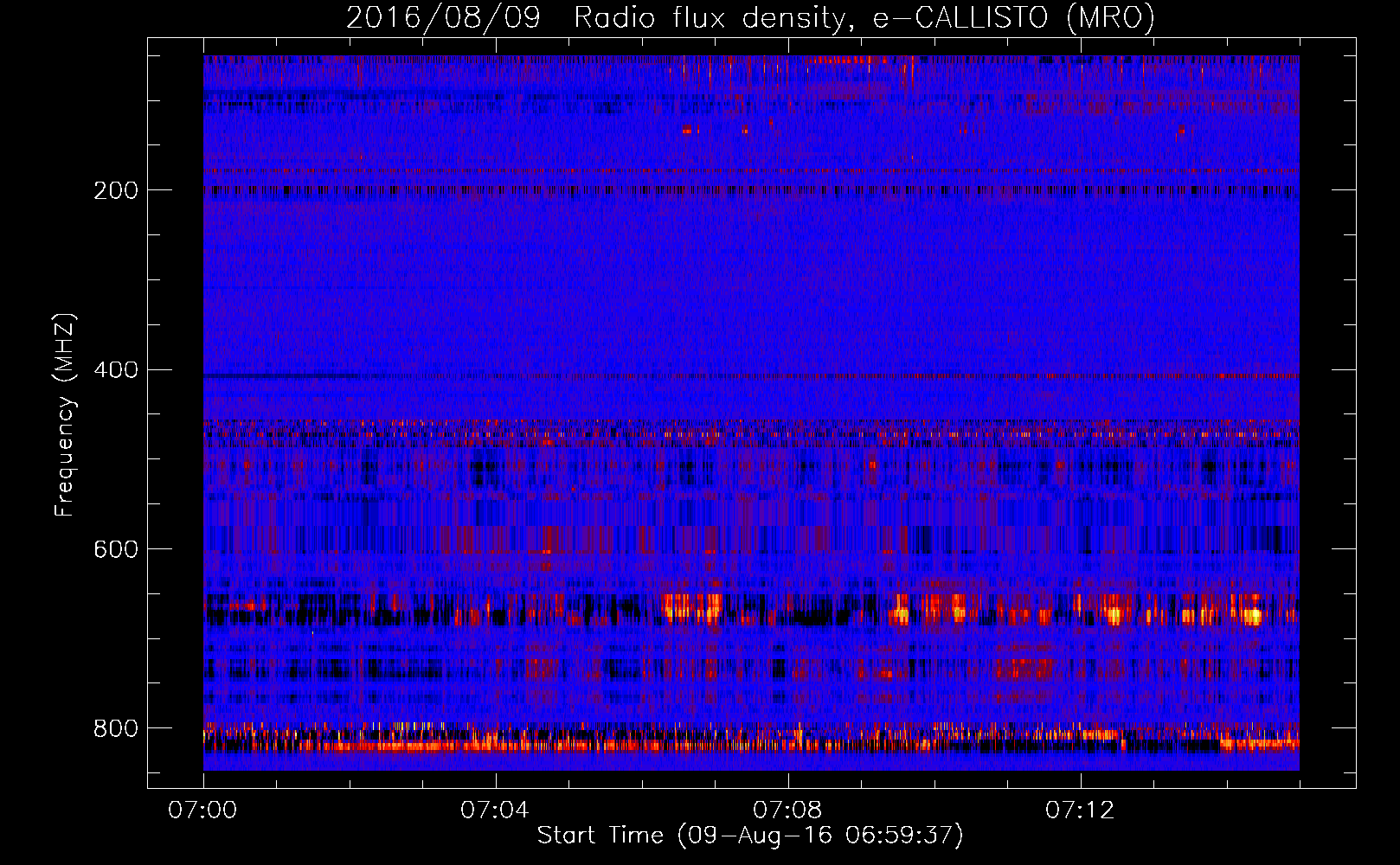This screenshot has width=1400, height=865.
Task: Click the "Start Time" x-axis label
Action: pos(750,836)
